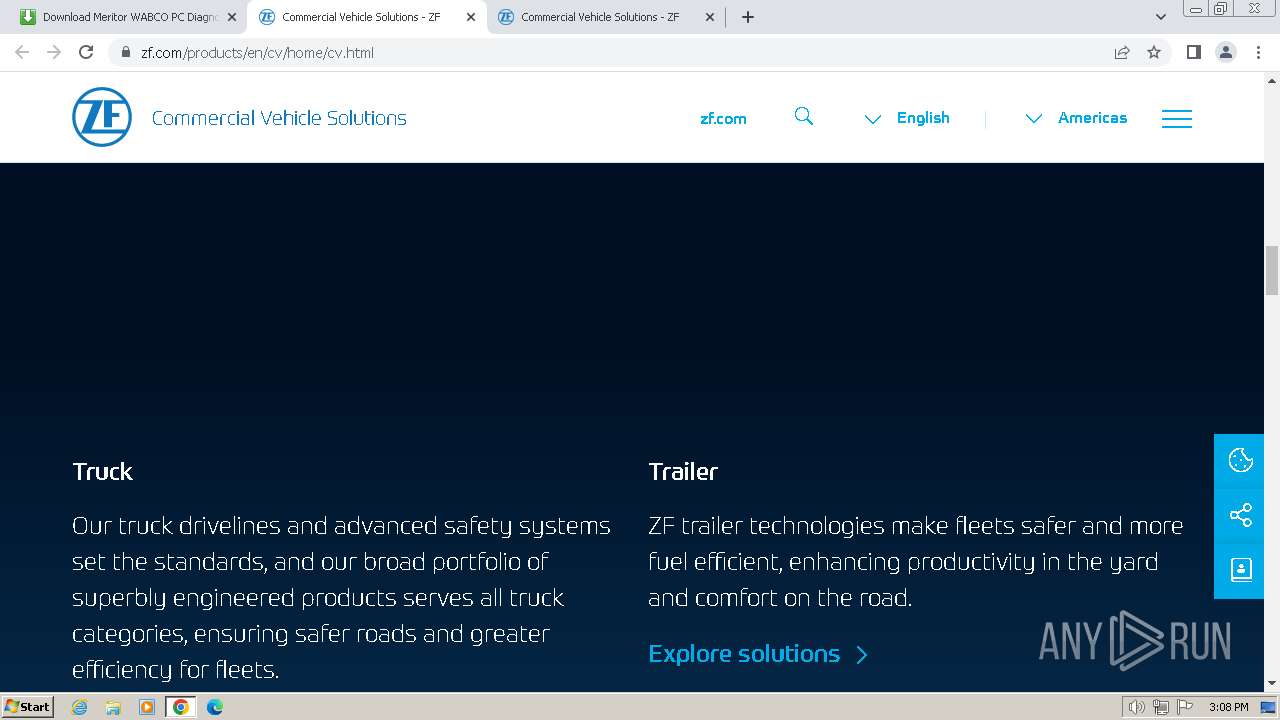Open the Chrome profile avatar

click(x=1226, y=52)
